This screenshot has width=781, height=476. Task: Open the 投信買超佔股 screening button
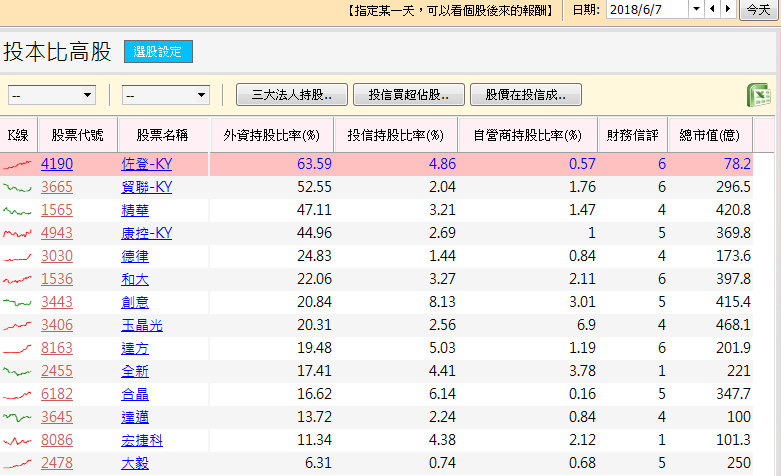(408, 95)
